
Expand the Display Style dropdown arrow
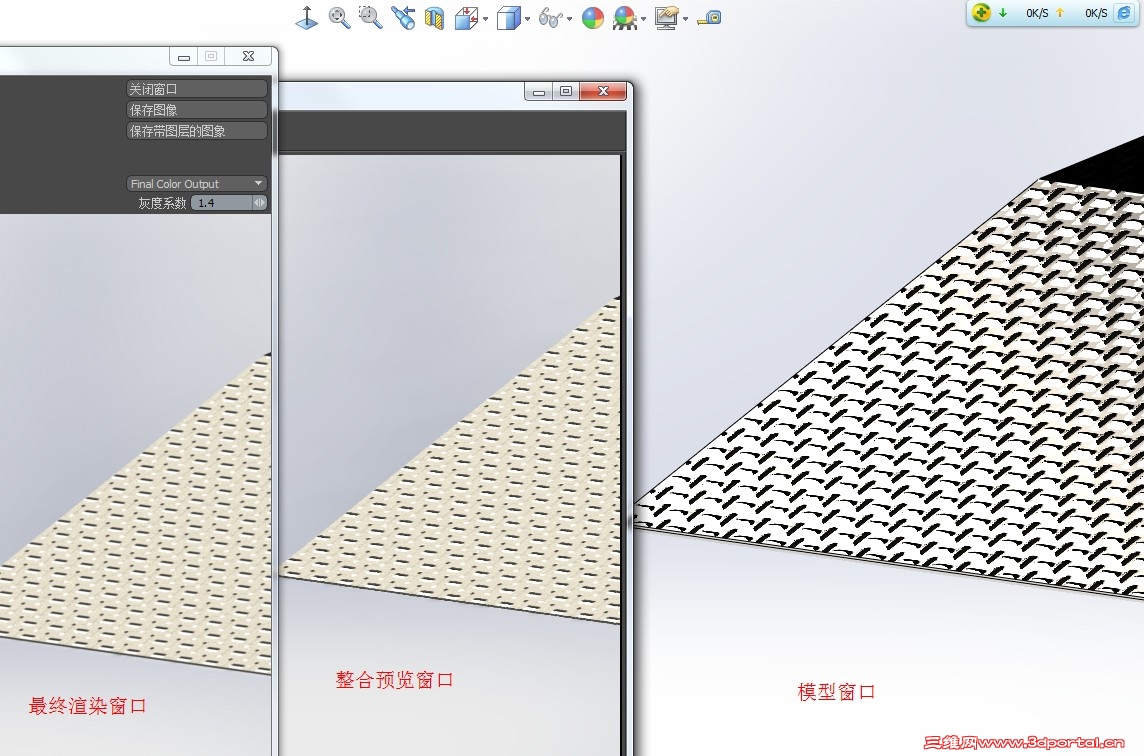pyautogui.click(x=527, y=19)
